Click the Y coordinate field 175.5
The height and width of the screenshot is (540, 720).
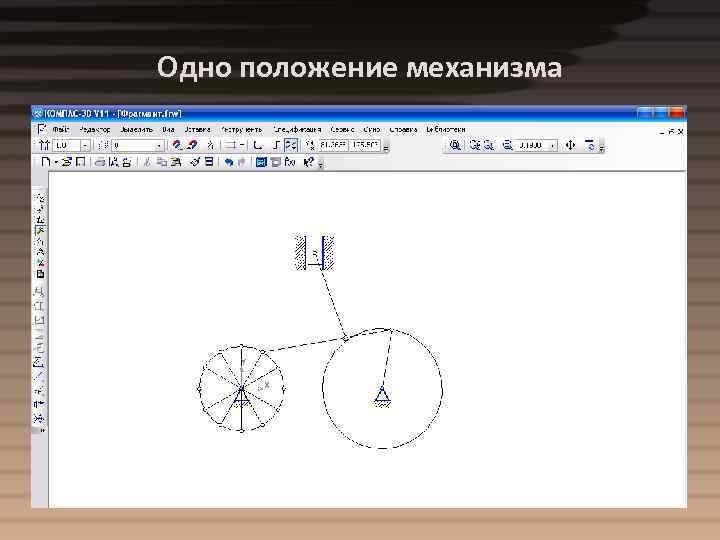(x=365, y=146)
